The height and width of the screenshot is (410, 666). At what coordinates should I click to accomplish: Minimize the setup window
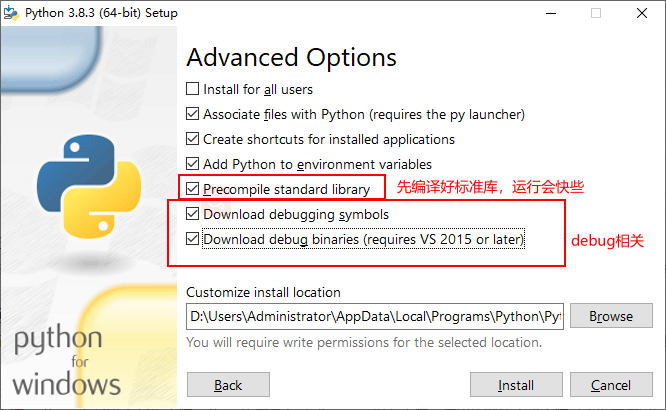549,13
